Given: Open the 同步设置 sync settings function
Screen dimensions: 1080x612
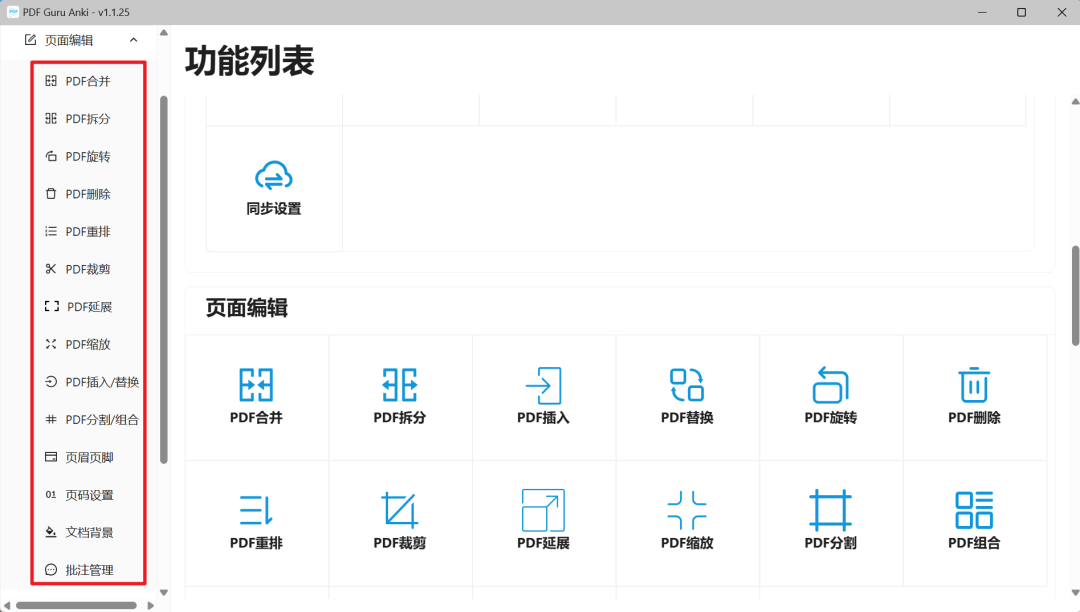Looking at the screenshot, I should (273, 188).
